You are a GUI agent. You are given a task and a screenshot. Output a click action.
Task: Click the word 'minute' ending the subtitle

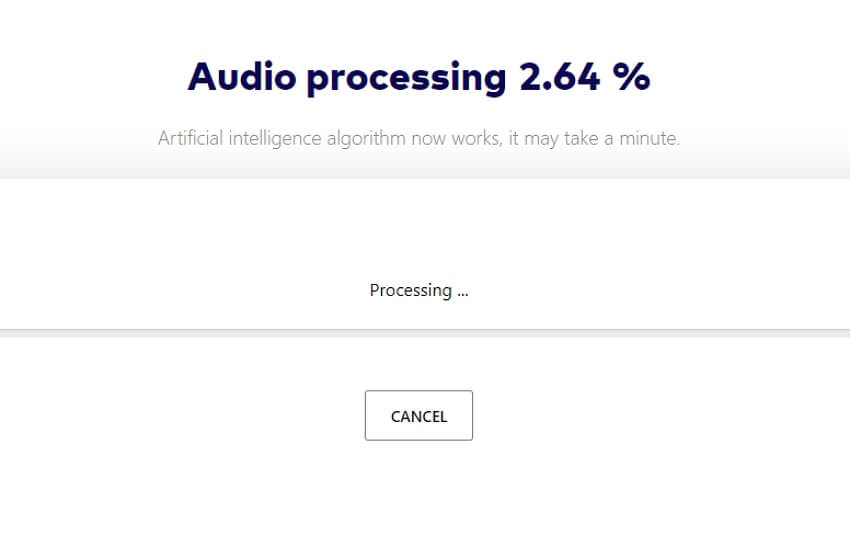click(x=649, y=138)
